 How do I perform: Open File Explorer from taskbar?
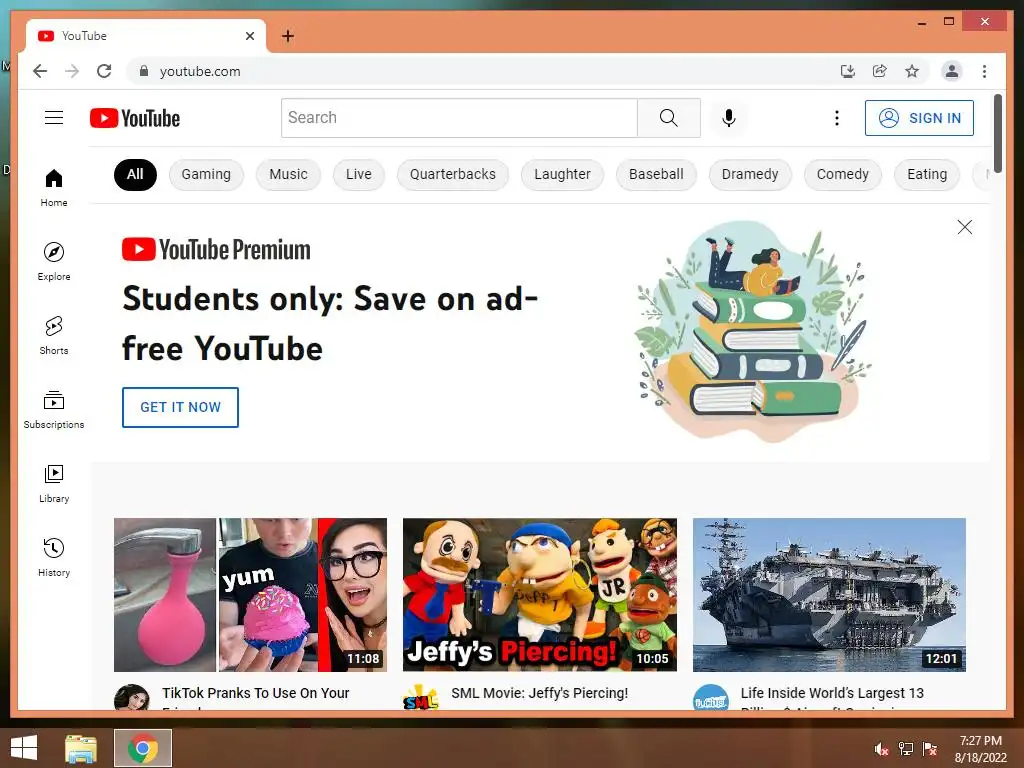pyautogui.click(x=81, y=748)
